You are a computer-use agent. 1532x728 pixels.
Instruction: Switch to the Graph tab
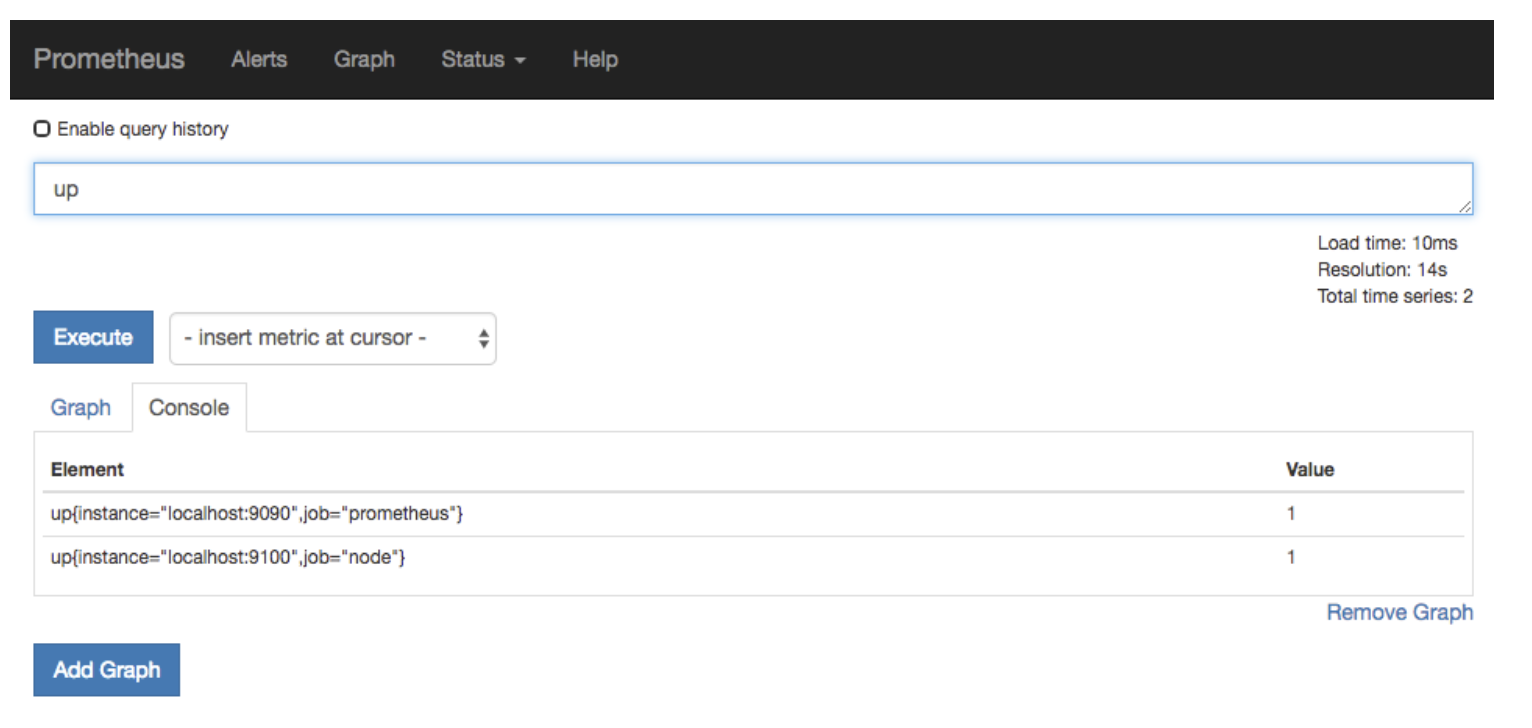coord(81,408)
